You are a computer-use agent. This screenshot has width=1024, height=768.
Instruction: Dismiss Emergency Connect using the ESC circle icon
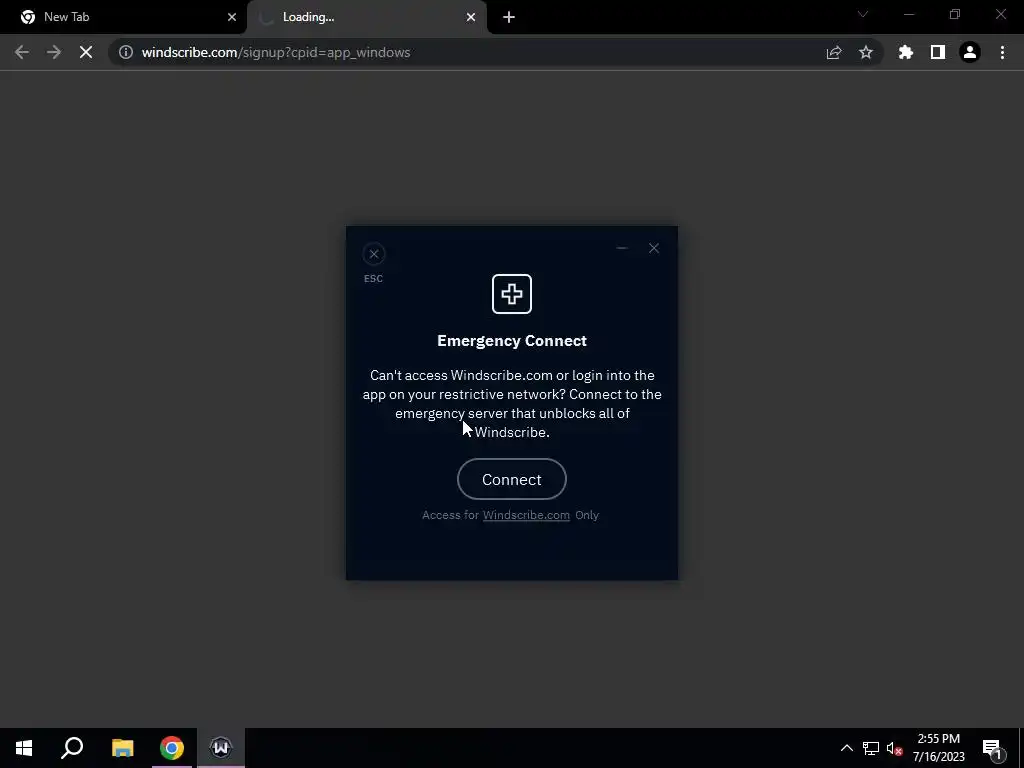click(374, 254)
